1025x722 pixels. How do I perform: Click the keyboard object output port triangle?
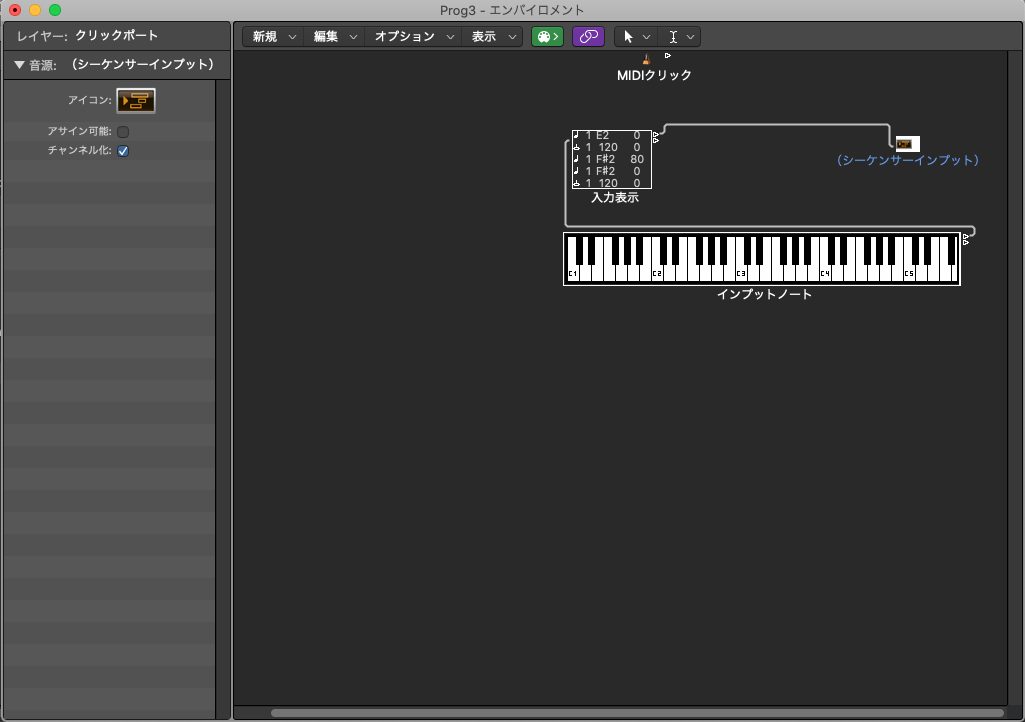966,240
